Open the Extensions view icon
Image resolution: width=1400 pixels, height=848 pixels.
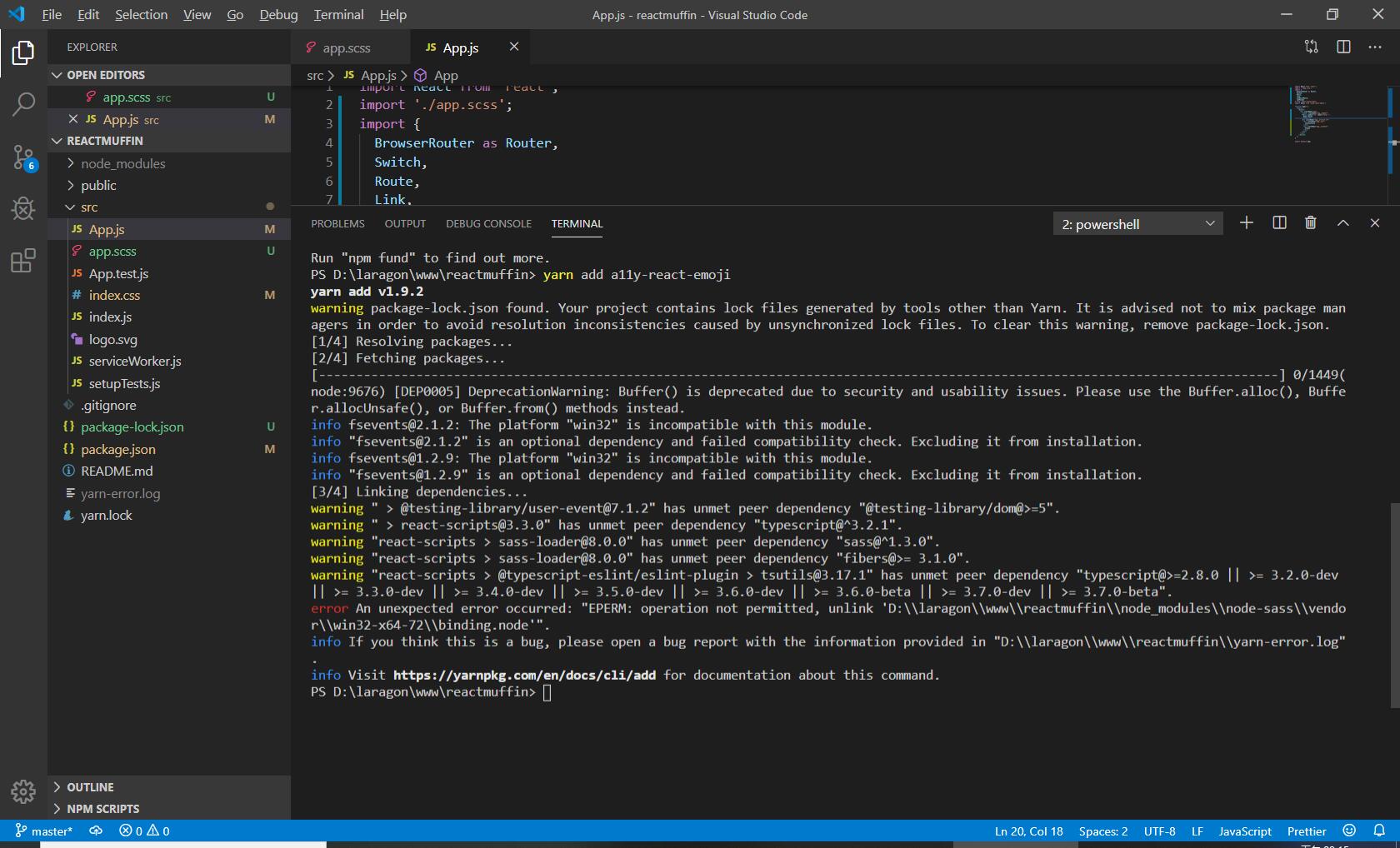point(23,261)
